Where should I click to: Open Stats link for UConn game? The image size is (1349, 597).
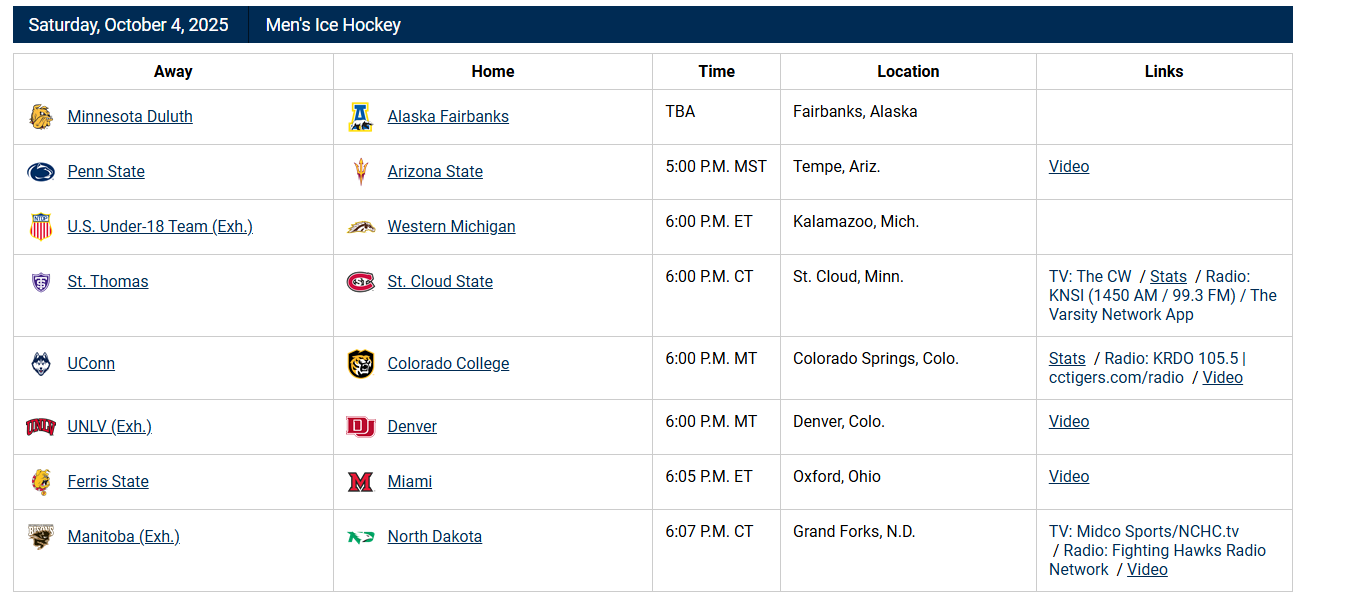(1067, 359)
